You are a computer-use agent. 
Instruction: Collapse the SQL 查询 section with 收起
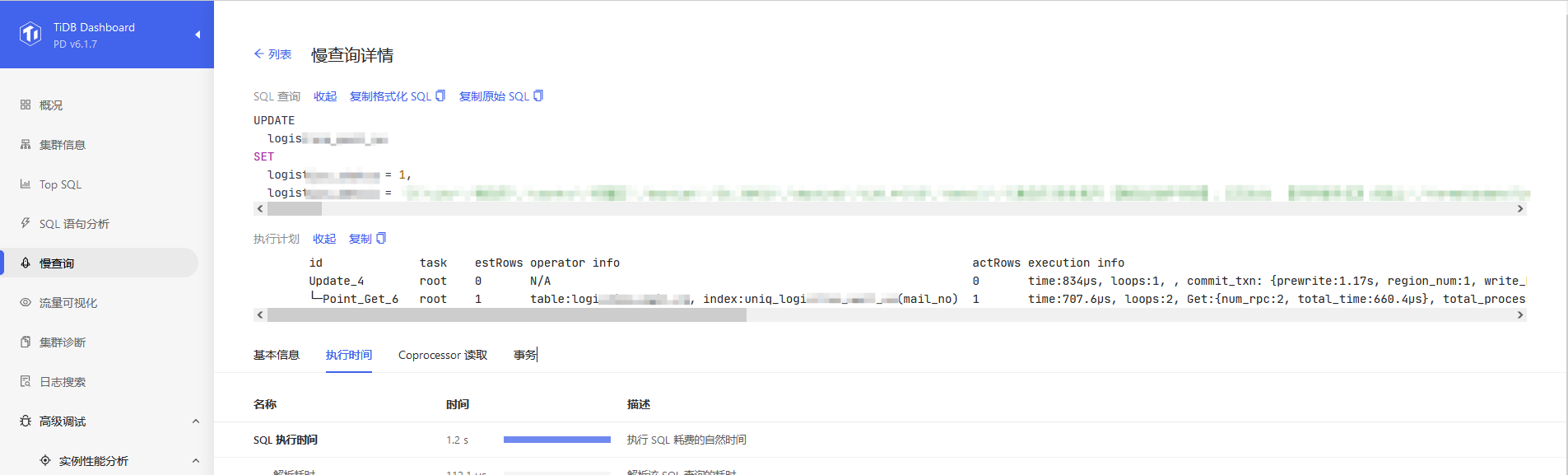pyautogui.click(x=325, y=96)
